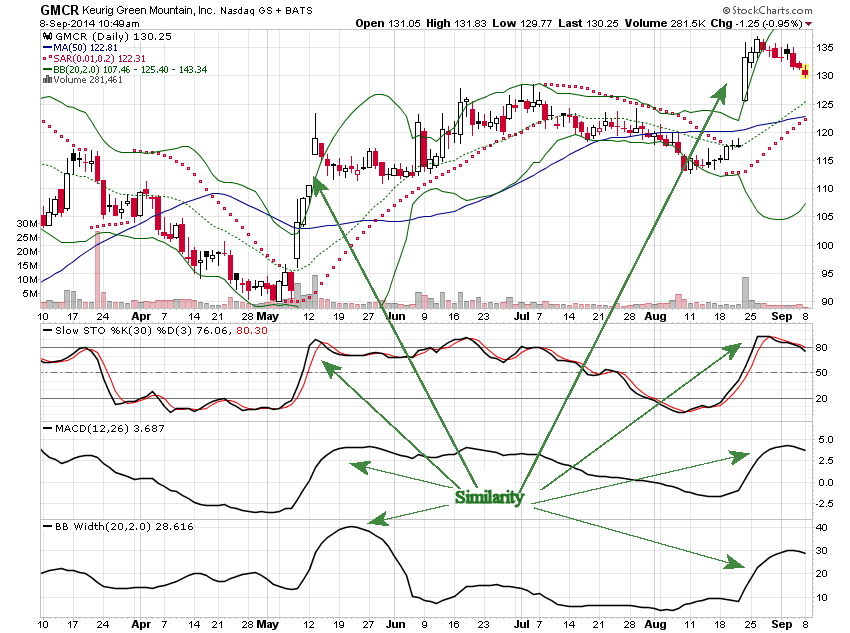Click the 40 BB Width axis label

tap(821, 527)
